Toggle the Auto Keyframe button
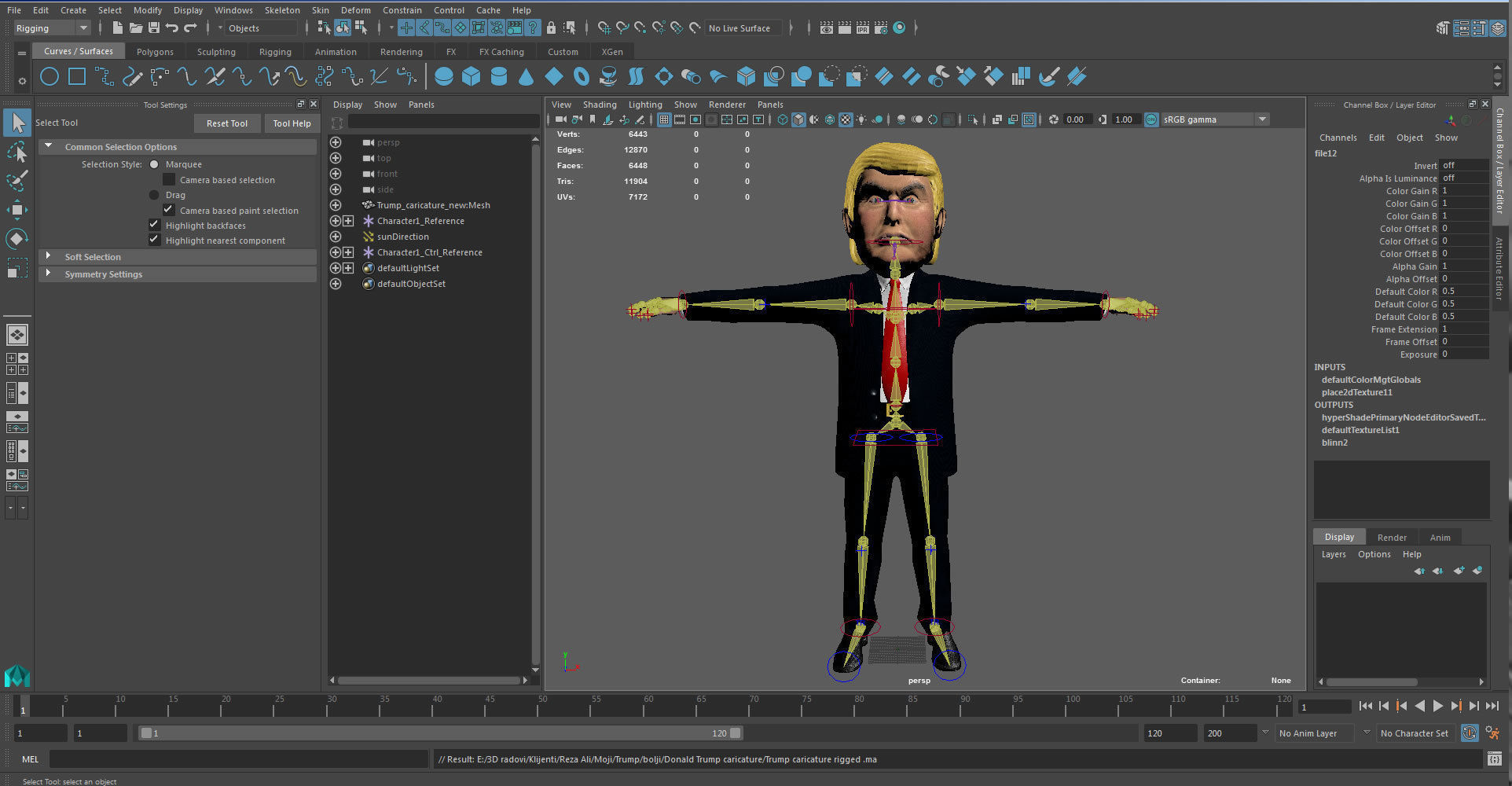Viewport: 1512px width, 786px height. click(1470, 733)
